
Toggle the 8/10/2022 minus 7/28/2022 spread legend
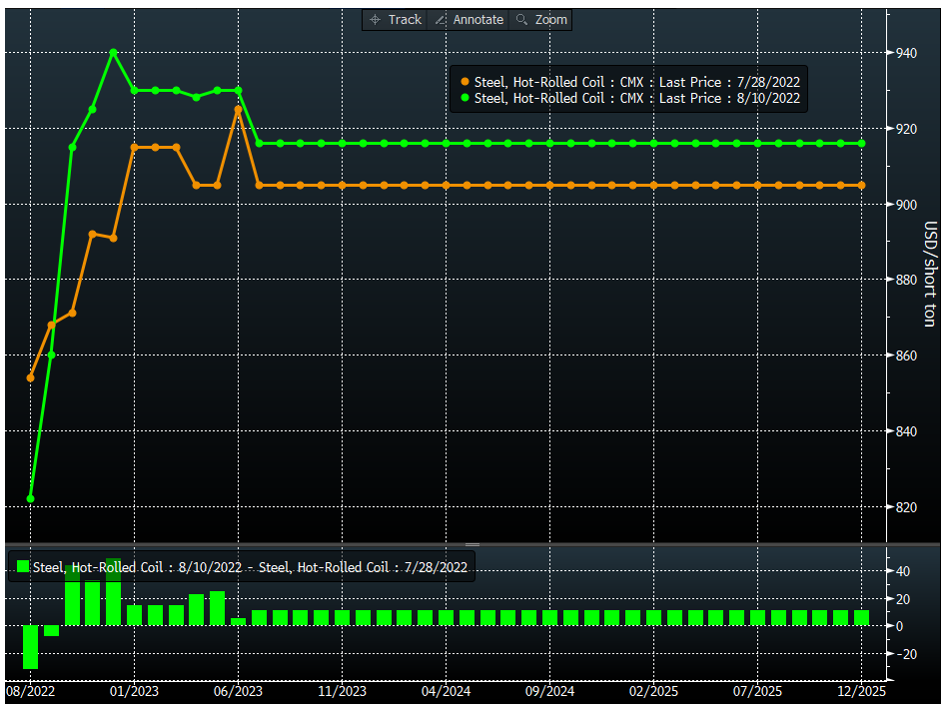[x=240, y=567]
